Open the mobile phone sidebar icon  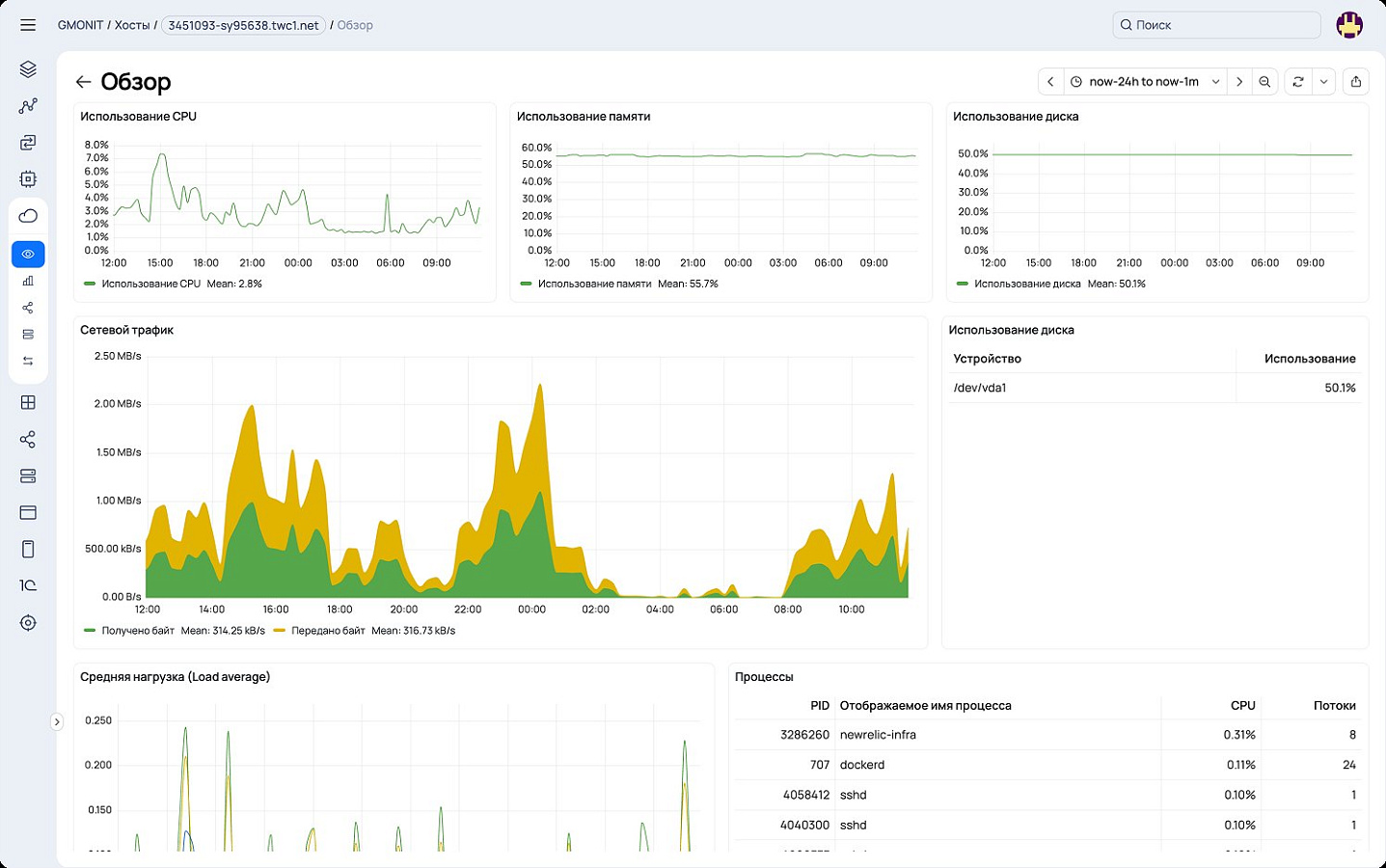click(x=28, y=550)
